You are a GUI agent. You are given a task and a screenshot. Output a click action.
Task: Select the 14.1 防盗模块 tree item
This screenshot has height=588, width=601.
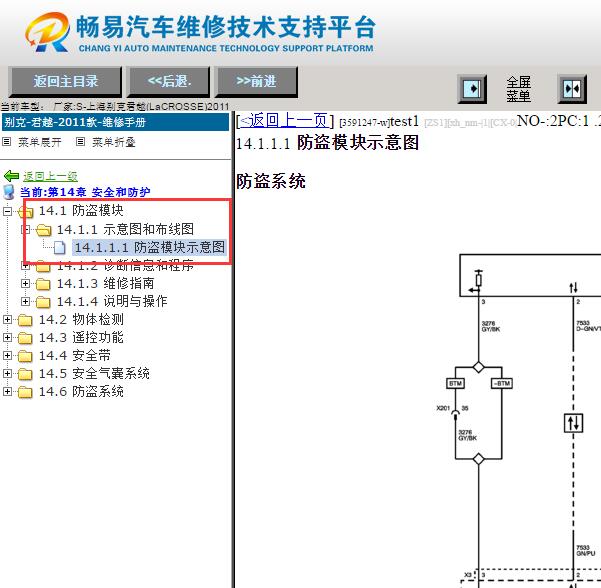click(x=81, y=210)
